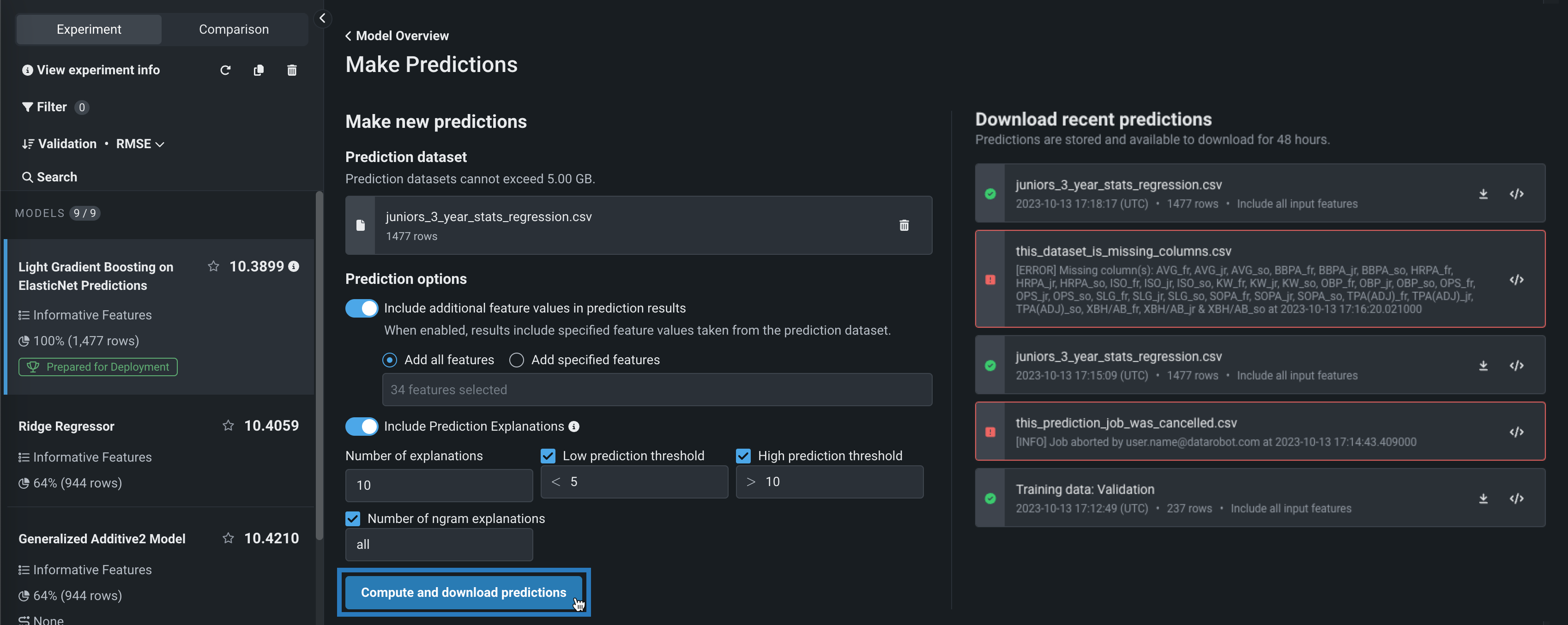Delete experiment using the sidebar trash icon
Screen dimensions: 1568x625
pos(292,71)
